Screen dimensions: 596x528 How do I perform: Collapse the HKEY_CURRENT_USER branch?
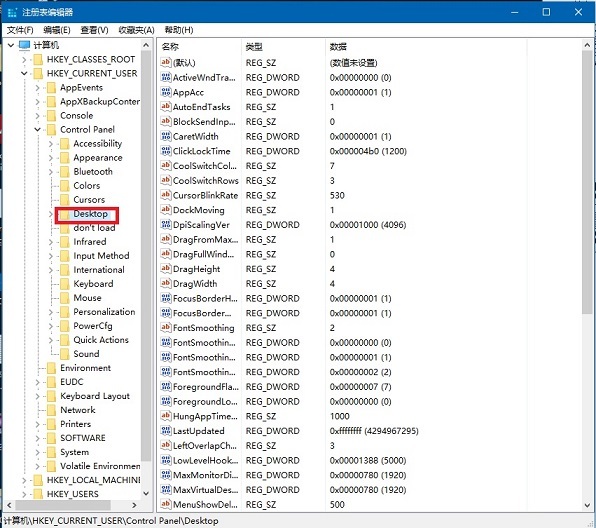tap(24, 73)
